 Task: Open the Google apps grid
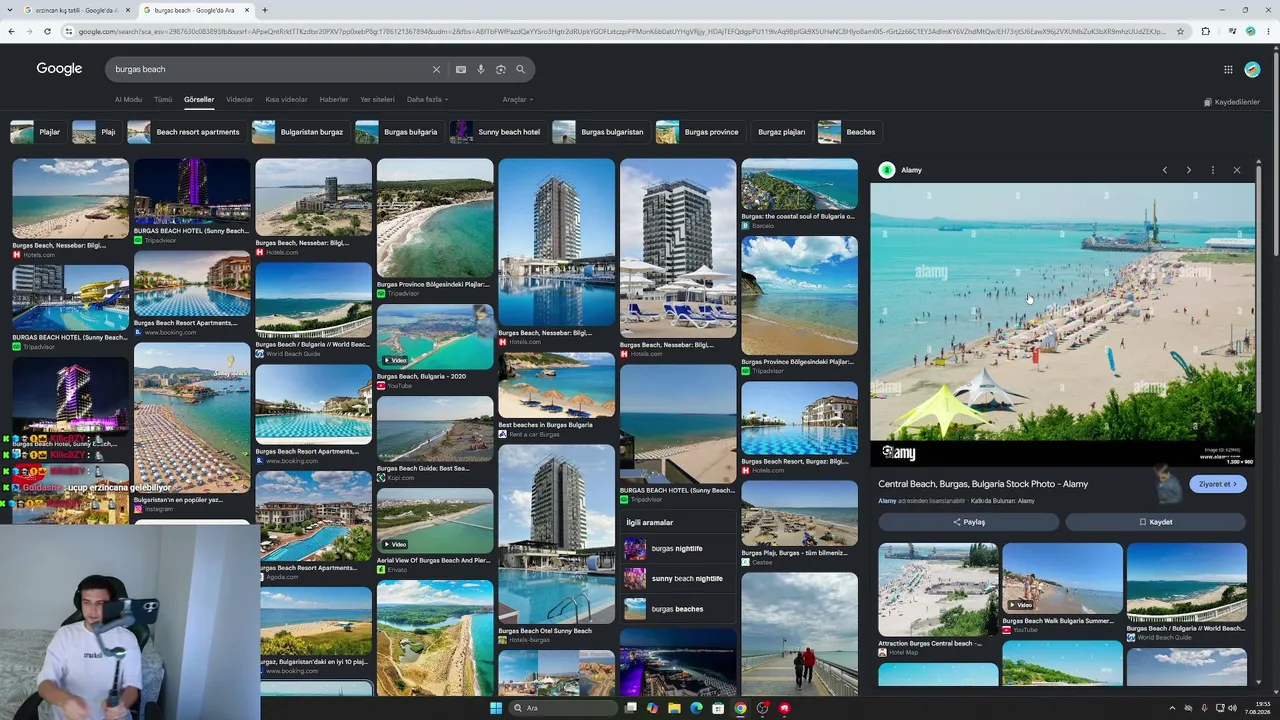1228,69
